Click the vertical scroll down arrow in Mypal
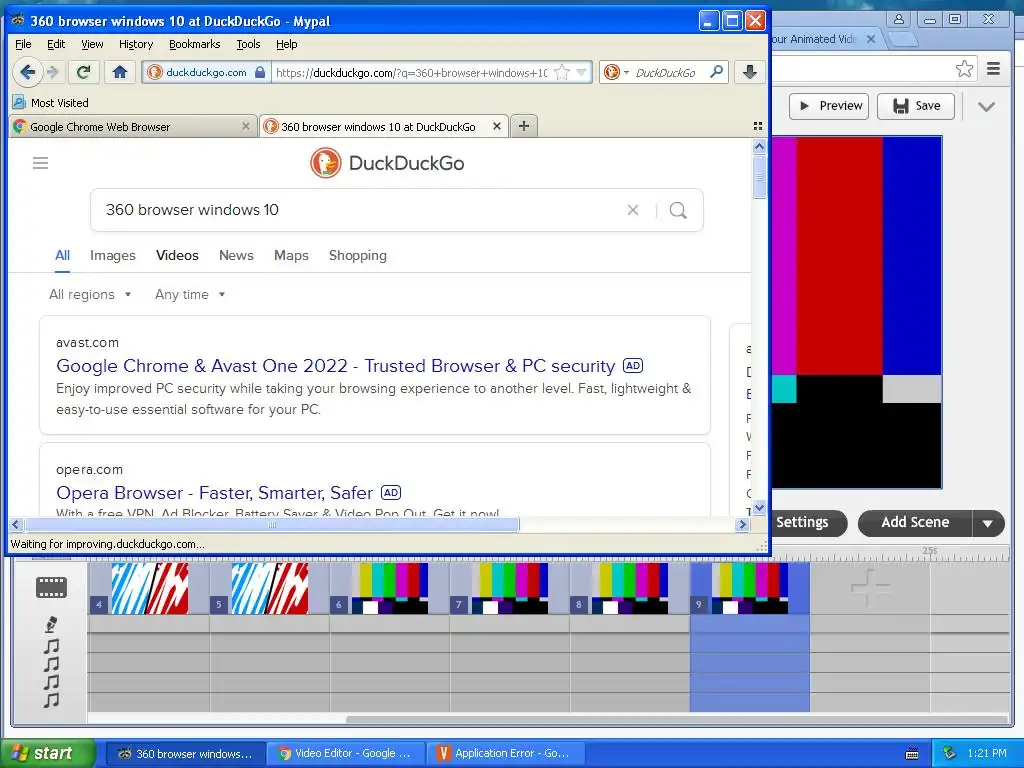The image size is (1024, 768). click(x=759, y=507)
